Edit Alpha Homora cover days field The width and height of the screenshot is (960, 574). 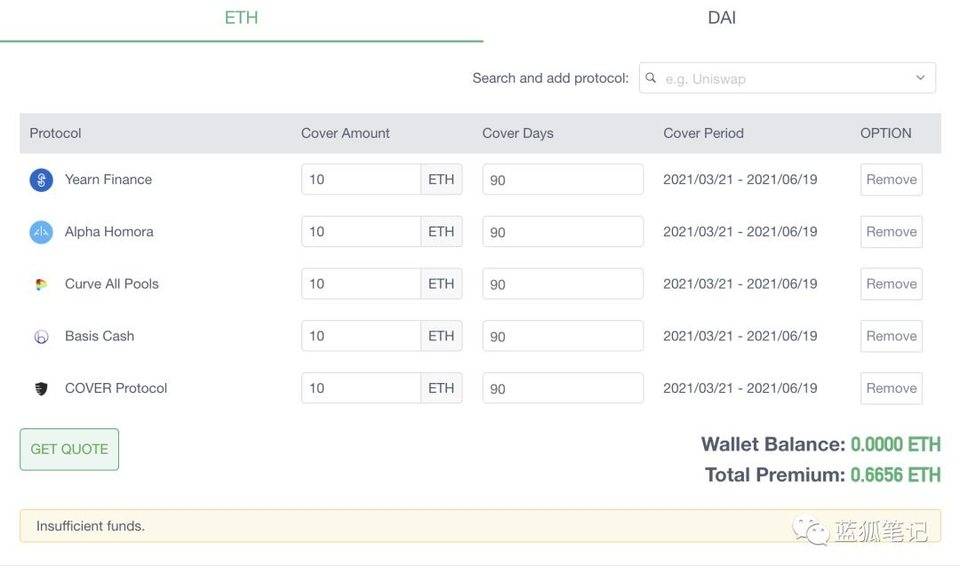click(x=563, y=231)
